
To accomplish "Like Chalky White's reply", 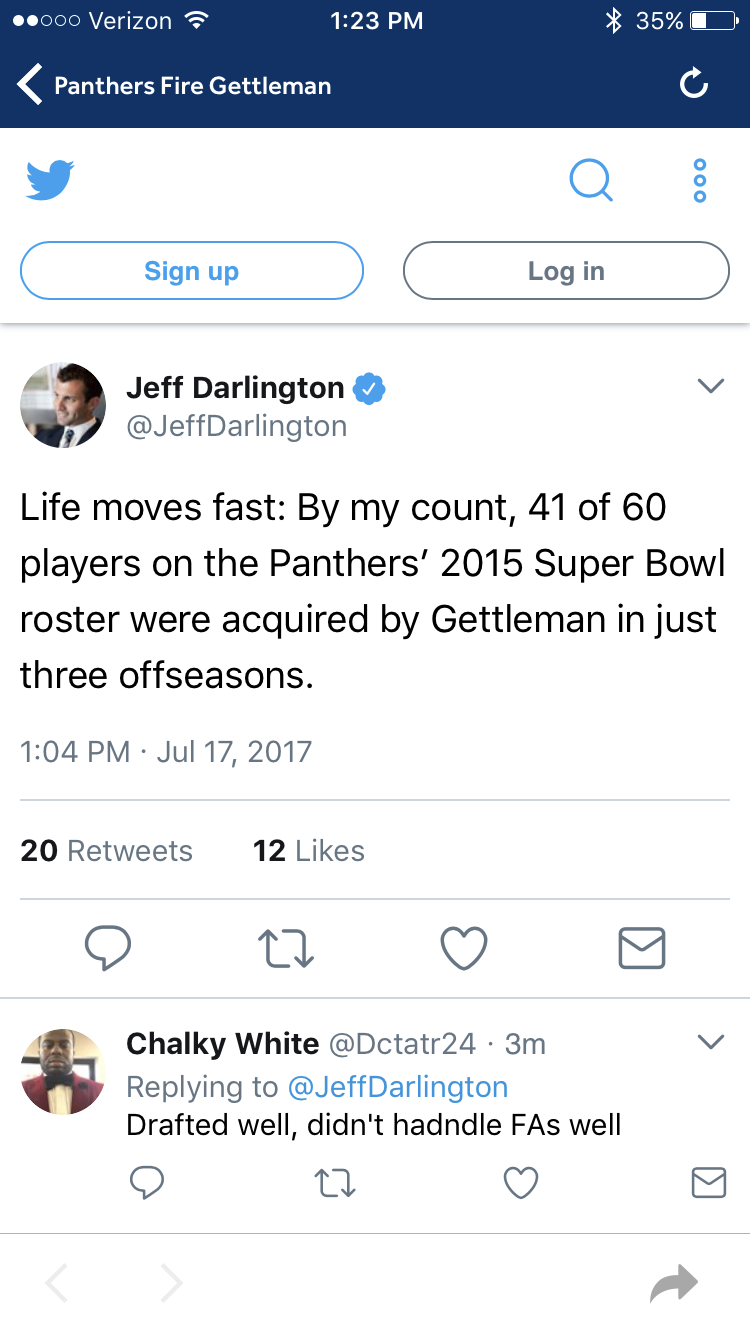I will (521, 1184).
